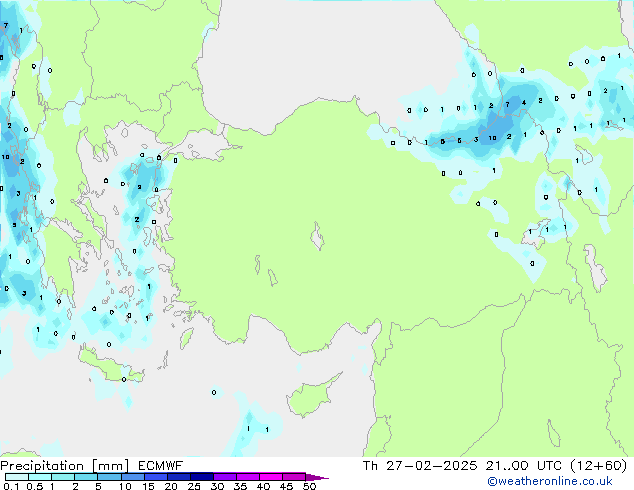Click the purple arrow beyond 50 mm on the legend
The image size is (634, 490).
[317, 477]
